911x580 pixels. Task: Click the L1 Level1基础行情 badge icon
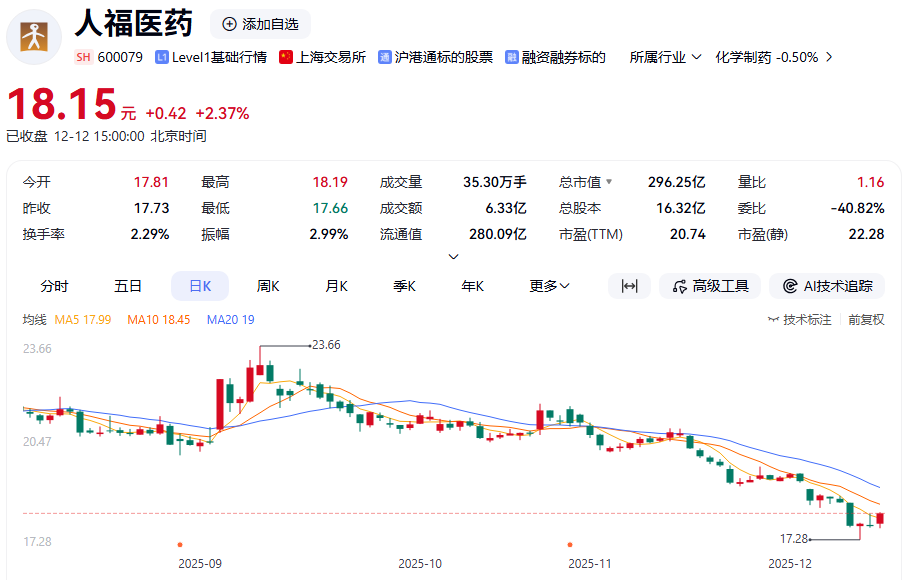pyautogui.click(x=162, y=58)
